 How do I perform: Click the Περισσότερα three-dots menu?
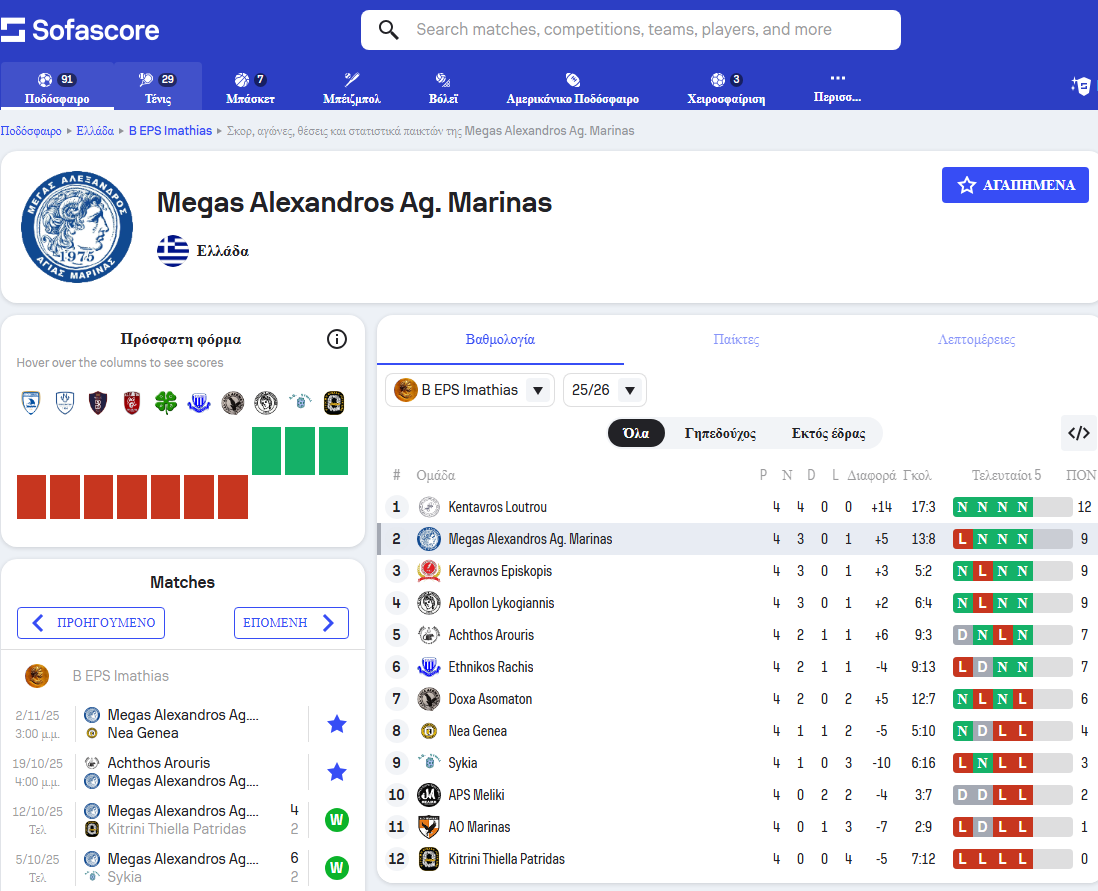(x=837, y=87)
